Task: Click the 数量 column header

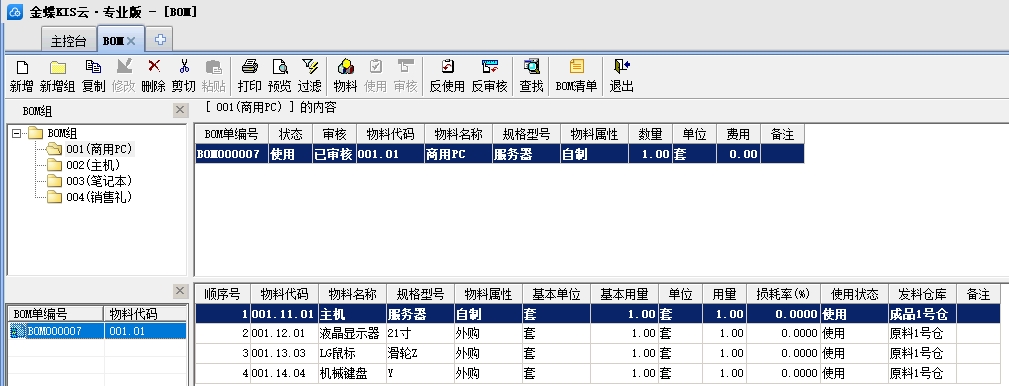Action: coord(651,134)
